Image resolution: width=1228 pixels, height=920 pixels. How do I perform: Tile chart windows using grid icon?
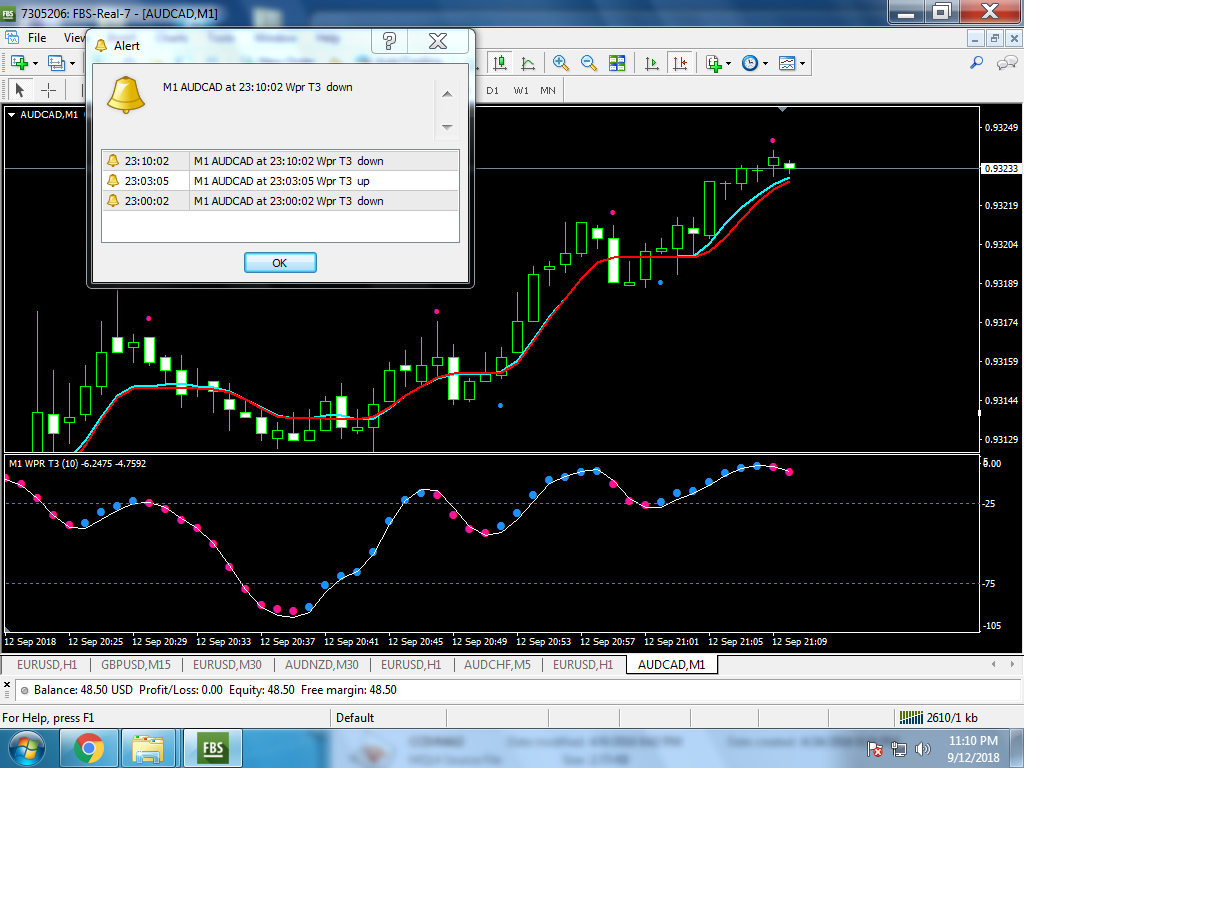click(617, 63)
